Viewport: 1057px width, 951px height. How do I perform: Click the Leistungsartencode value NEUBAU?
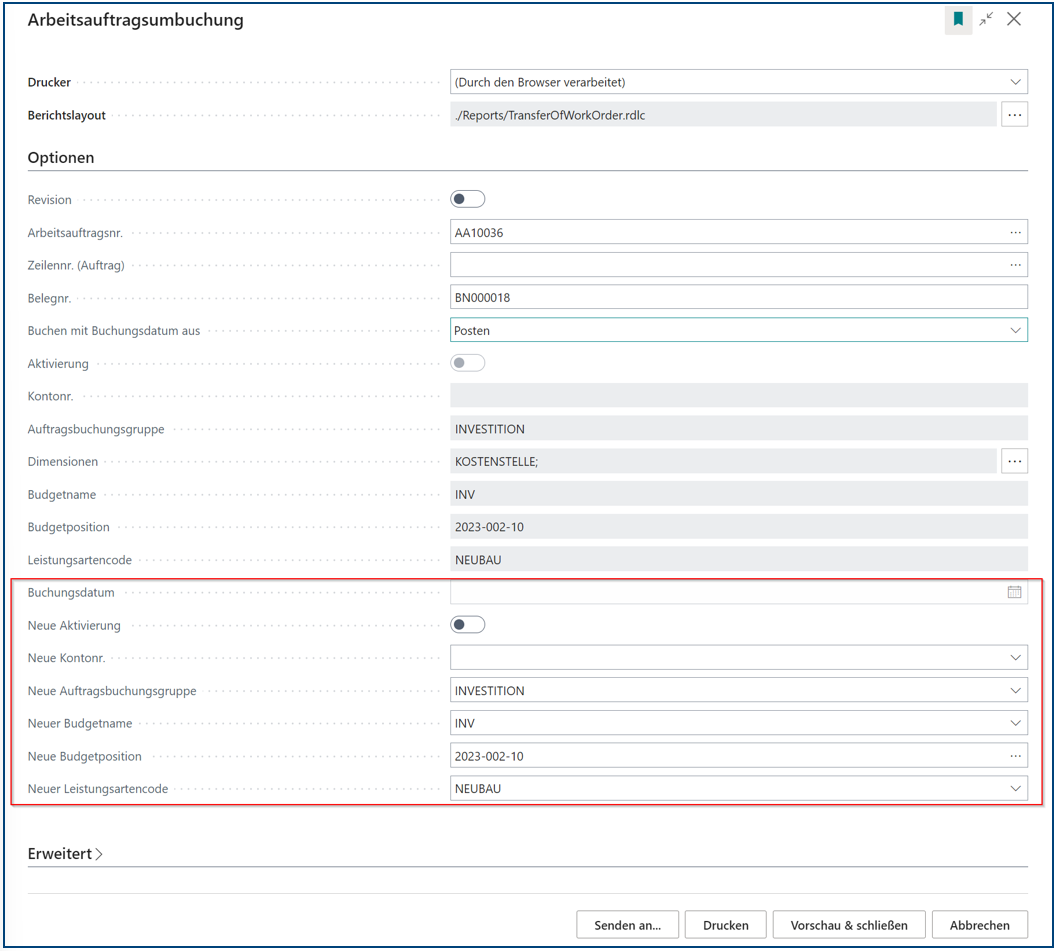coord(739,560)
